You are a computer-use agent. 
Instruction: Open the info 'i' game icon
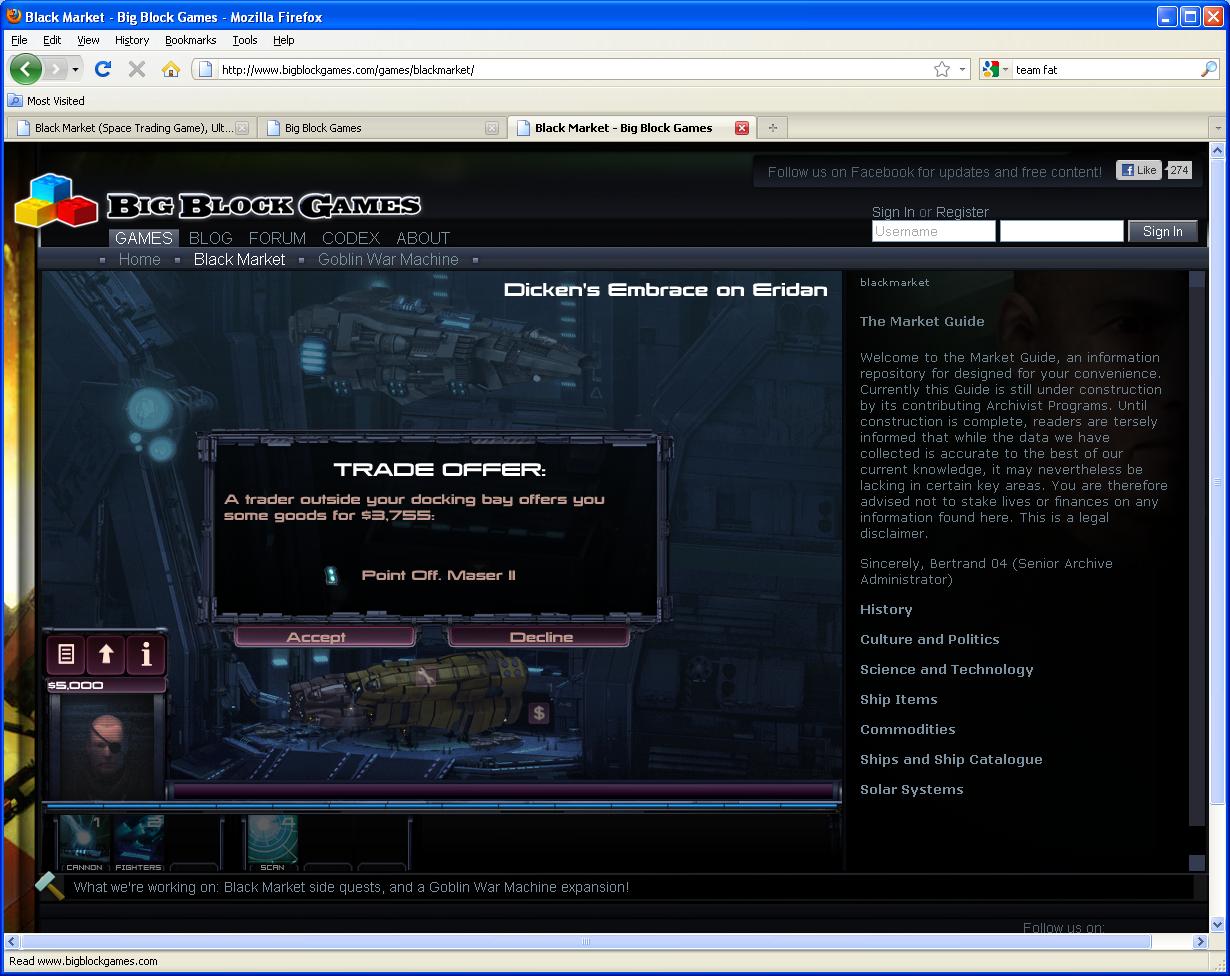point(146,655)
